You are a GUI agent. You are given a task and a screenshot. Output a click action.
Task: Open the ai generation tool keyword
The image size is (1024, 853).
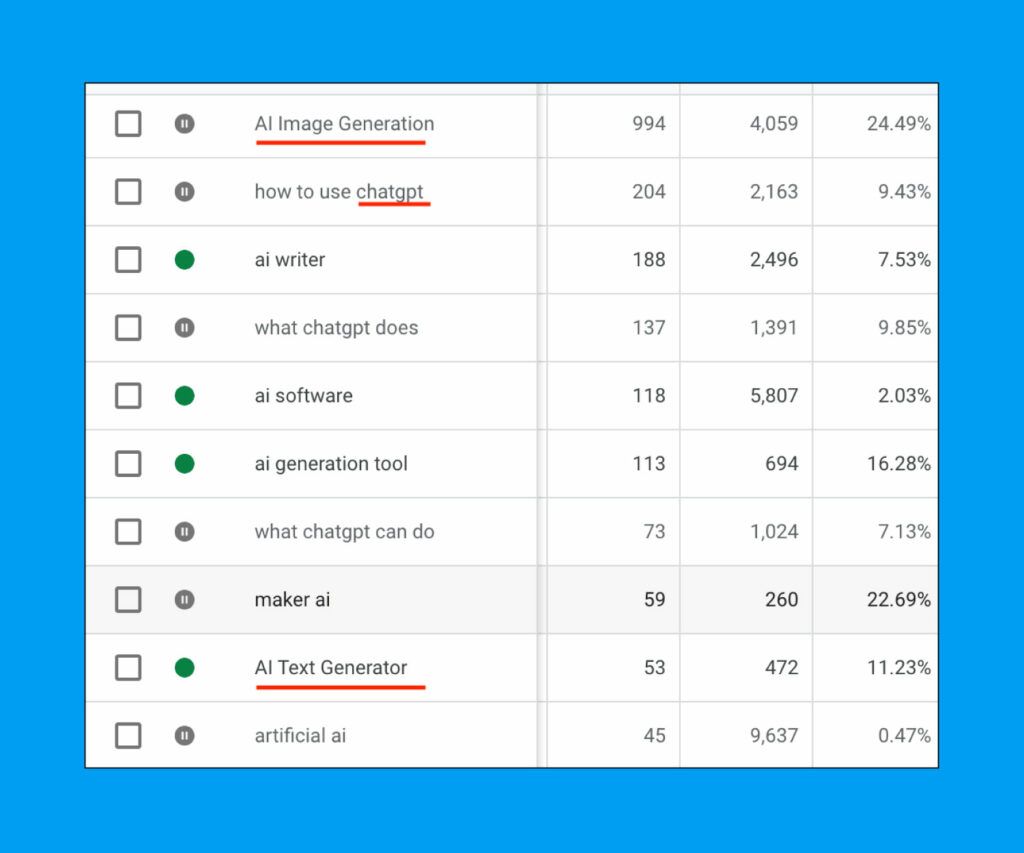pyautogui.click(x=331, y=464)
